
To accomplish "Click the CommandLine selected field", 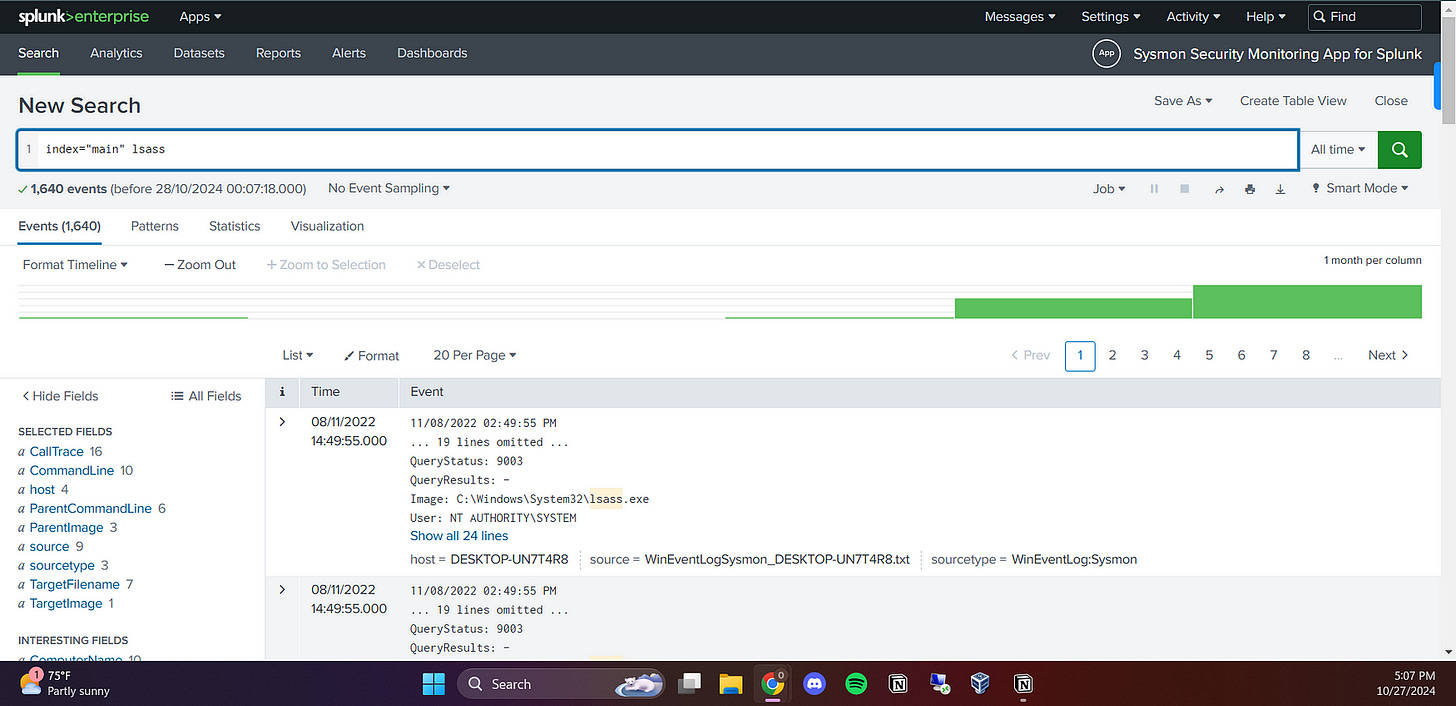I will (x=72, y=471).
